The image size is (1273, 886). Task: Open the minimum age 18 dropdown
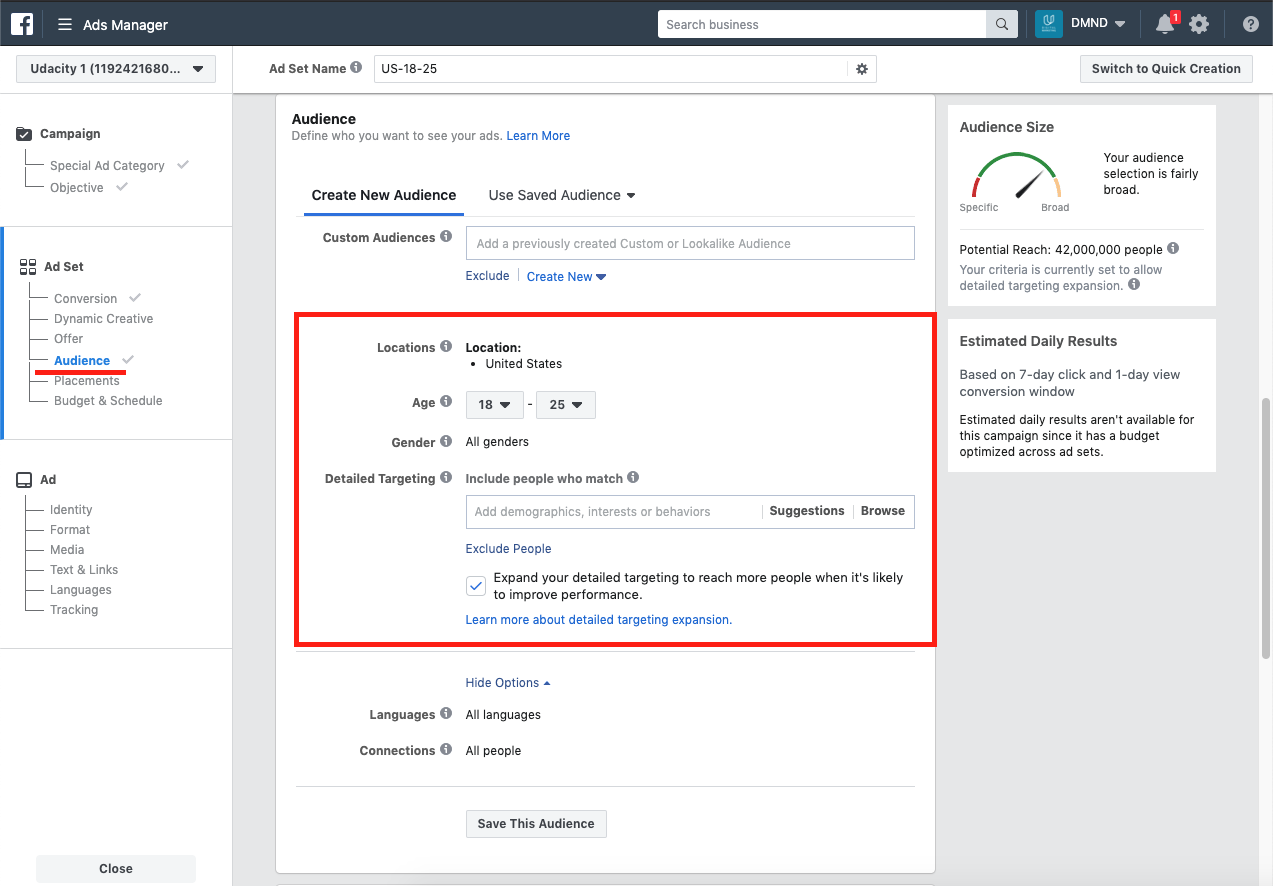coord(494,405)
